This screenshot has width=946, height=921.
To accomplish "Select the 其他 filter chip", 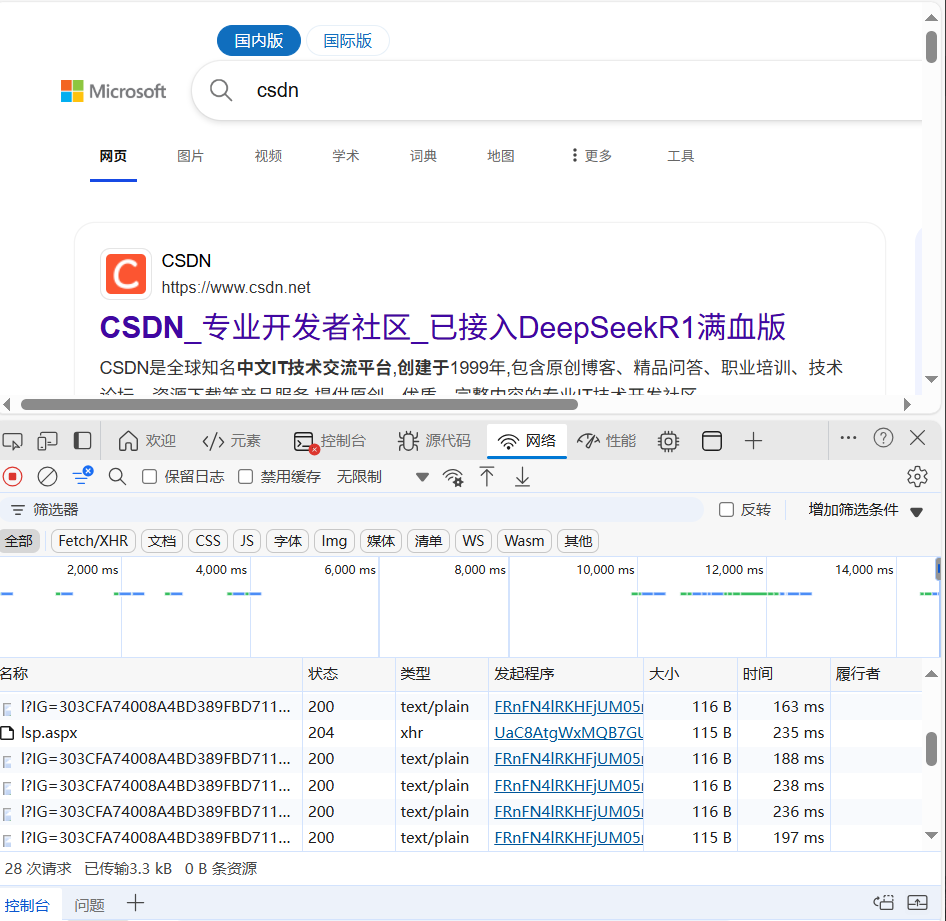I will (578, 541).
